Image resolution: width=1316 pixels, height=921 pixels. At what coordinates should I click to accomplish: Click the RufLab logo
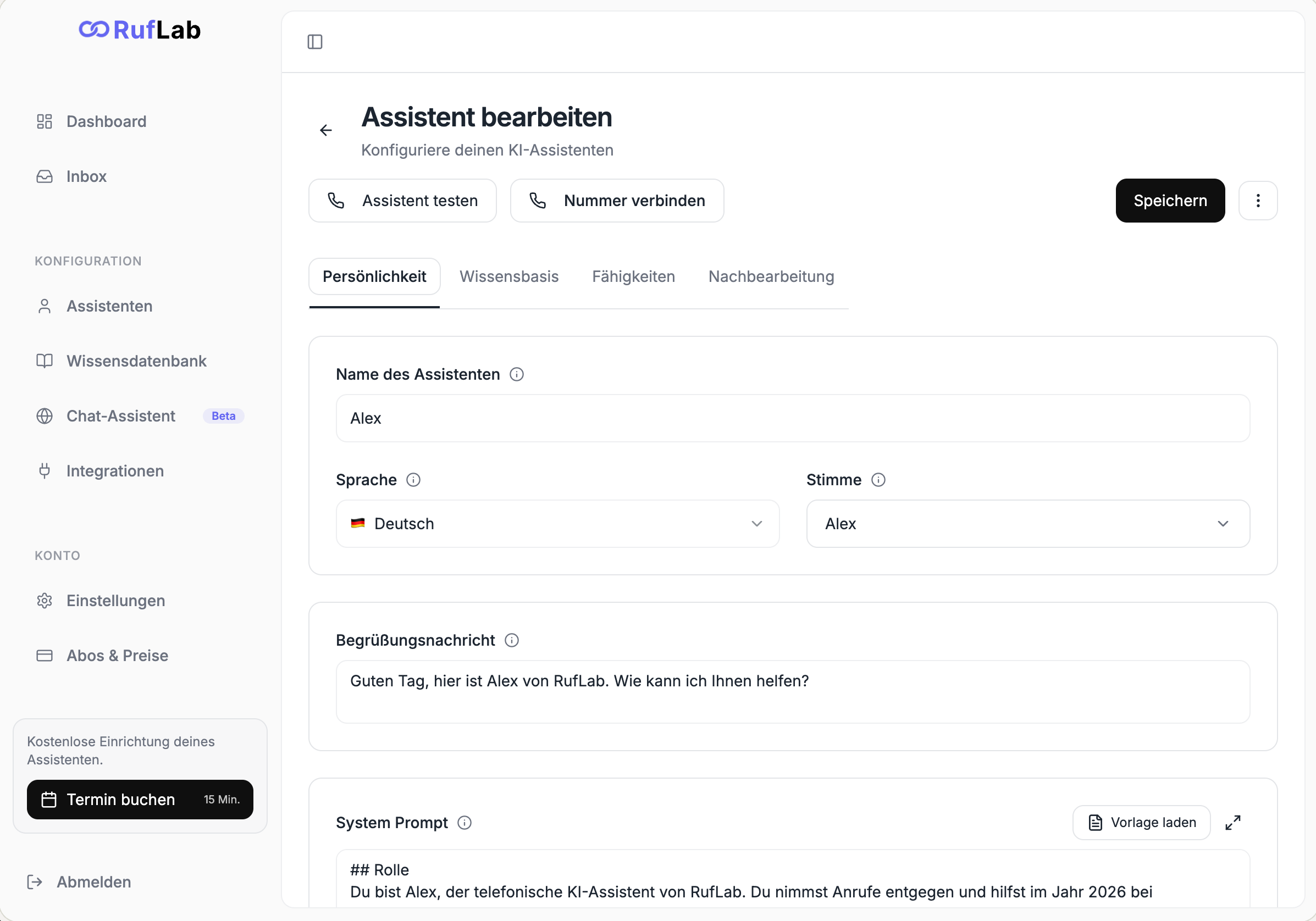tap(140, 30)
